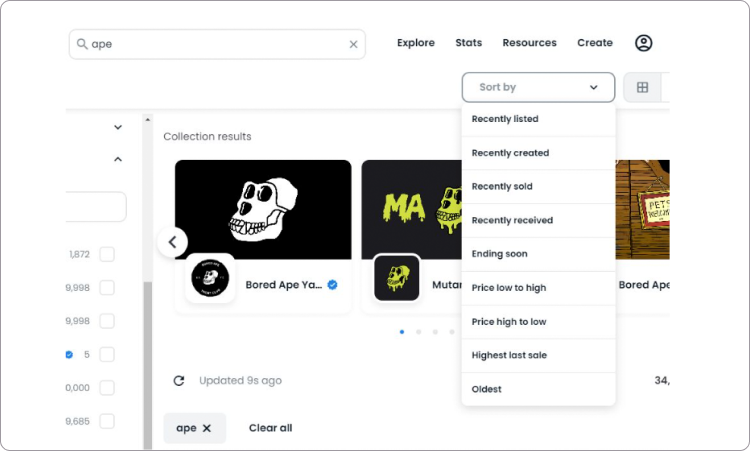Choose 'Recently listed' from sort menu
The height and width of the screenshot is (451, 750).
tap(505, 119)
